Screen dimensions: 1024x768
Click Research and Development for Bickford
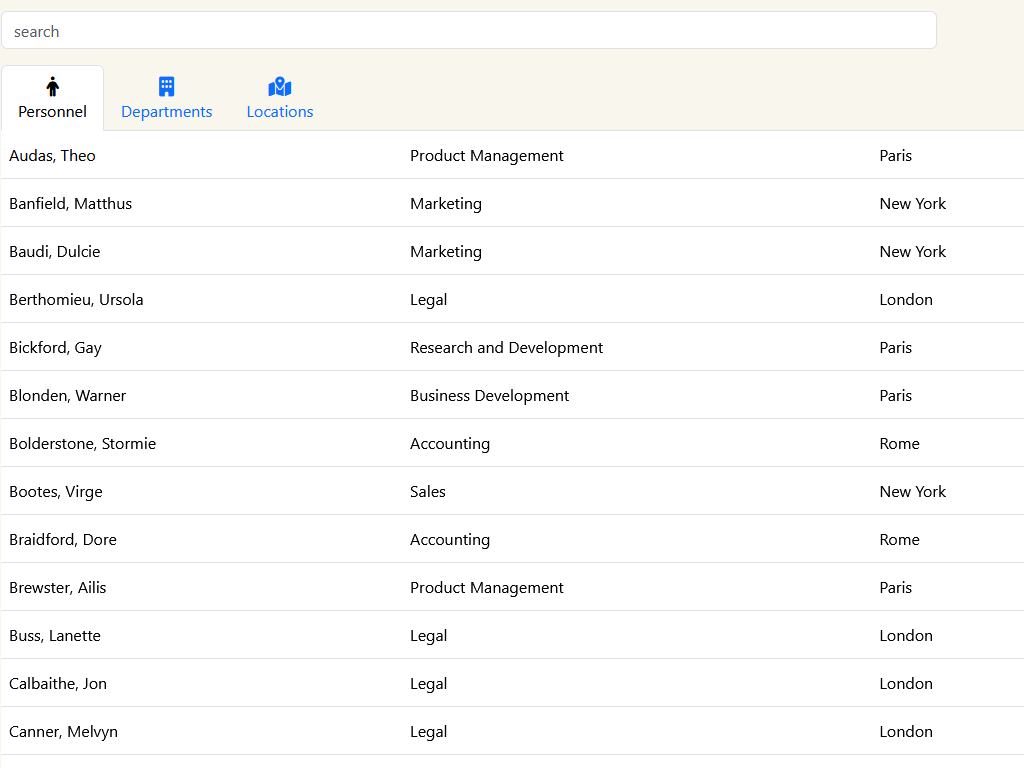506,348
